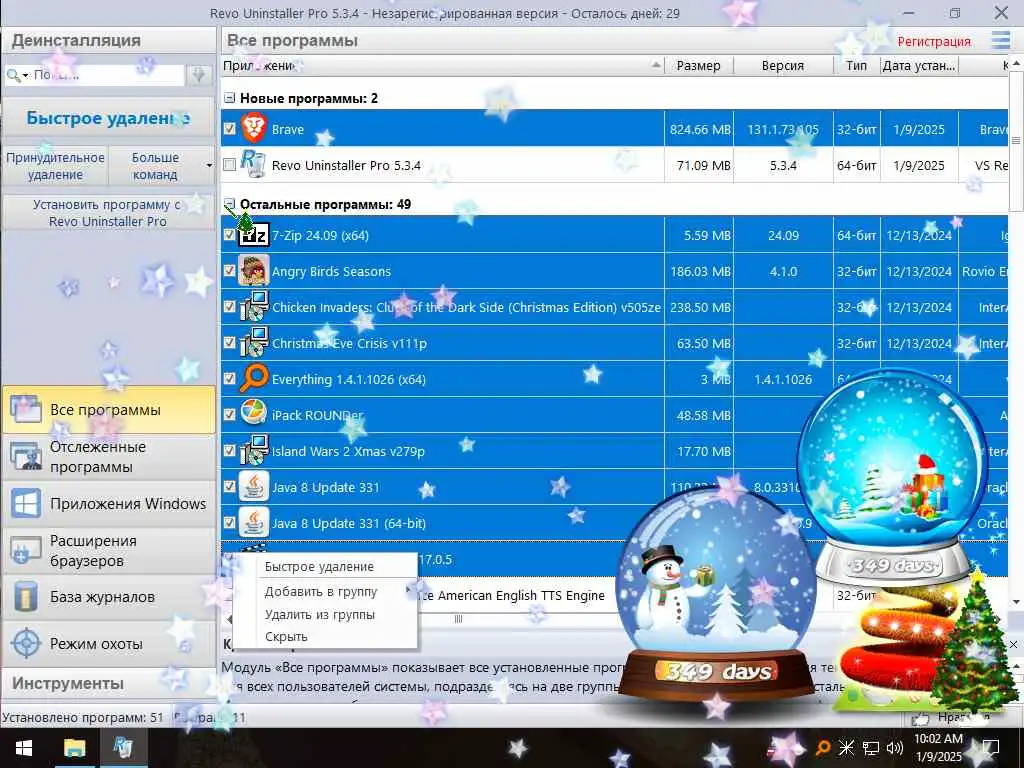This screenshot has height=768, width=1024.
Task: Open the Расширения браузеров module
Action: [108, 551]
